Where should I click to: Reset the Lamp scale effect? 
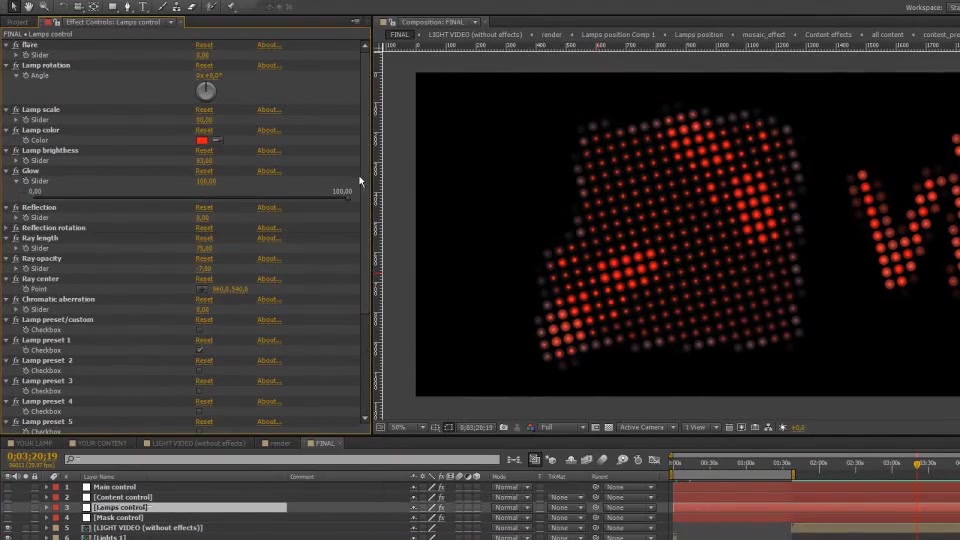coord(204,110)
